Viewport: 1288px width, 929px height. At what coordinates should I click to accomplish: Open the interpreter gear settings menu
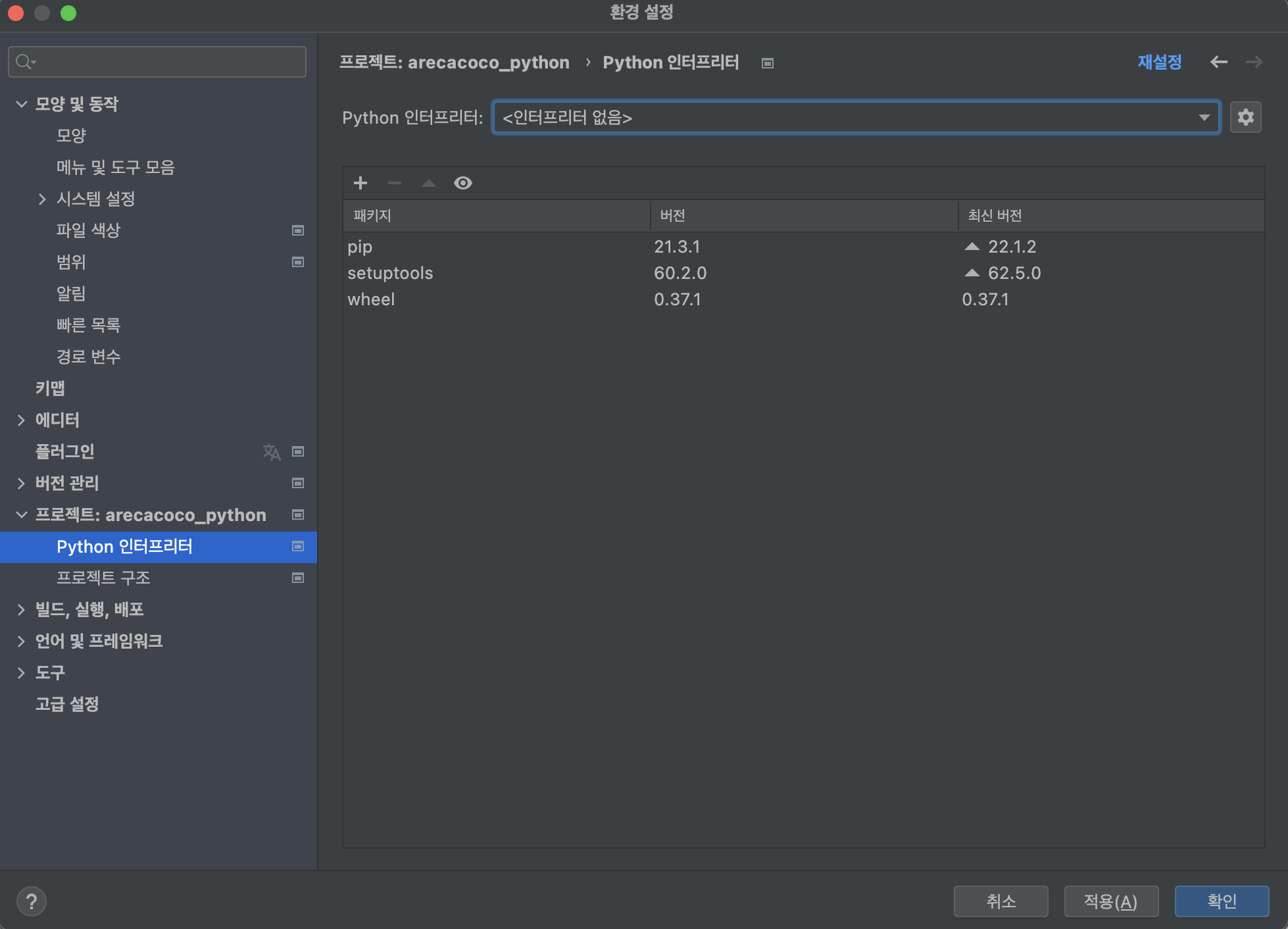click(x=1245, y=117)
